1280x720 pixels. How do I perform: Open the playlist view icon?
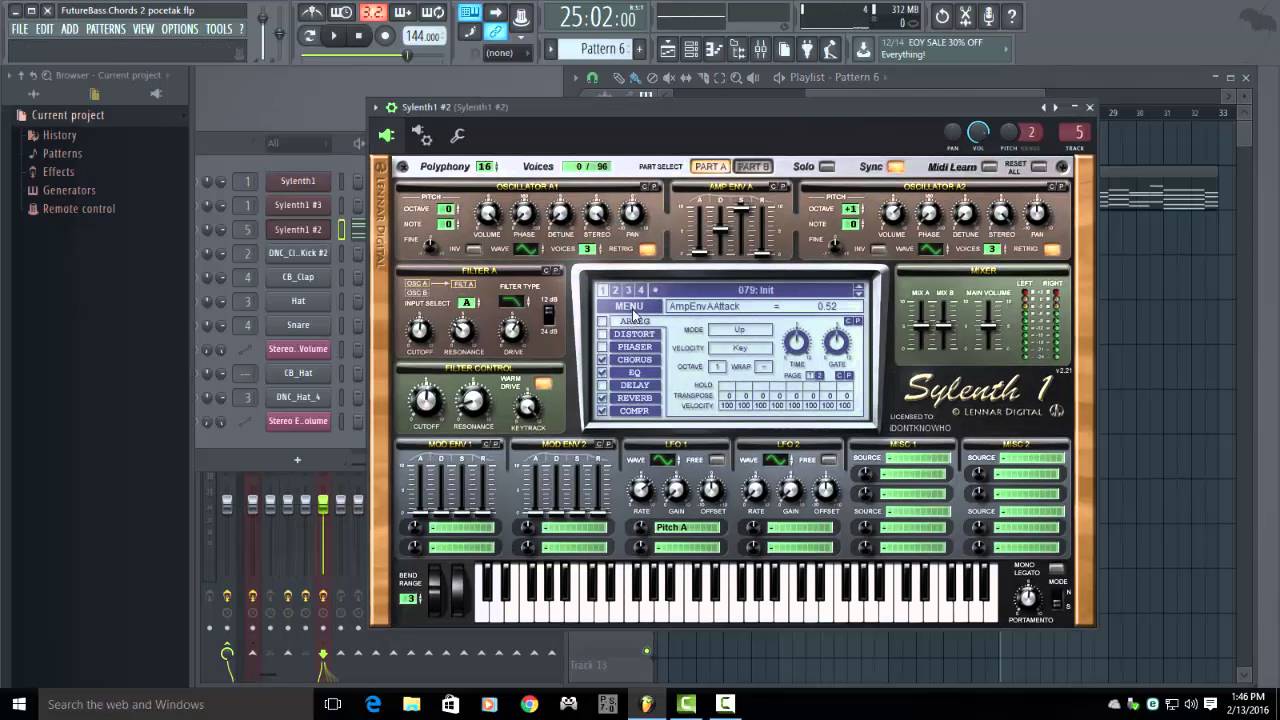click(667, 49)
